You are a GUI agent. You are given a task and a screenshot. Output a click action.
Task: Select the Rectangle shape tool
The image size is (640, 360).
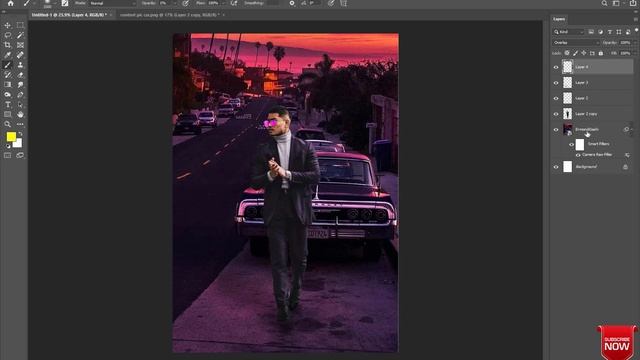[x=7, y=114]
